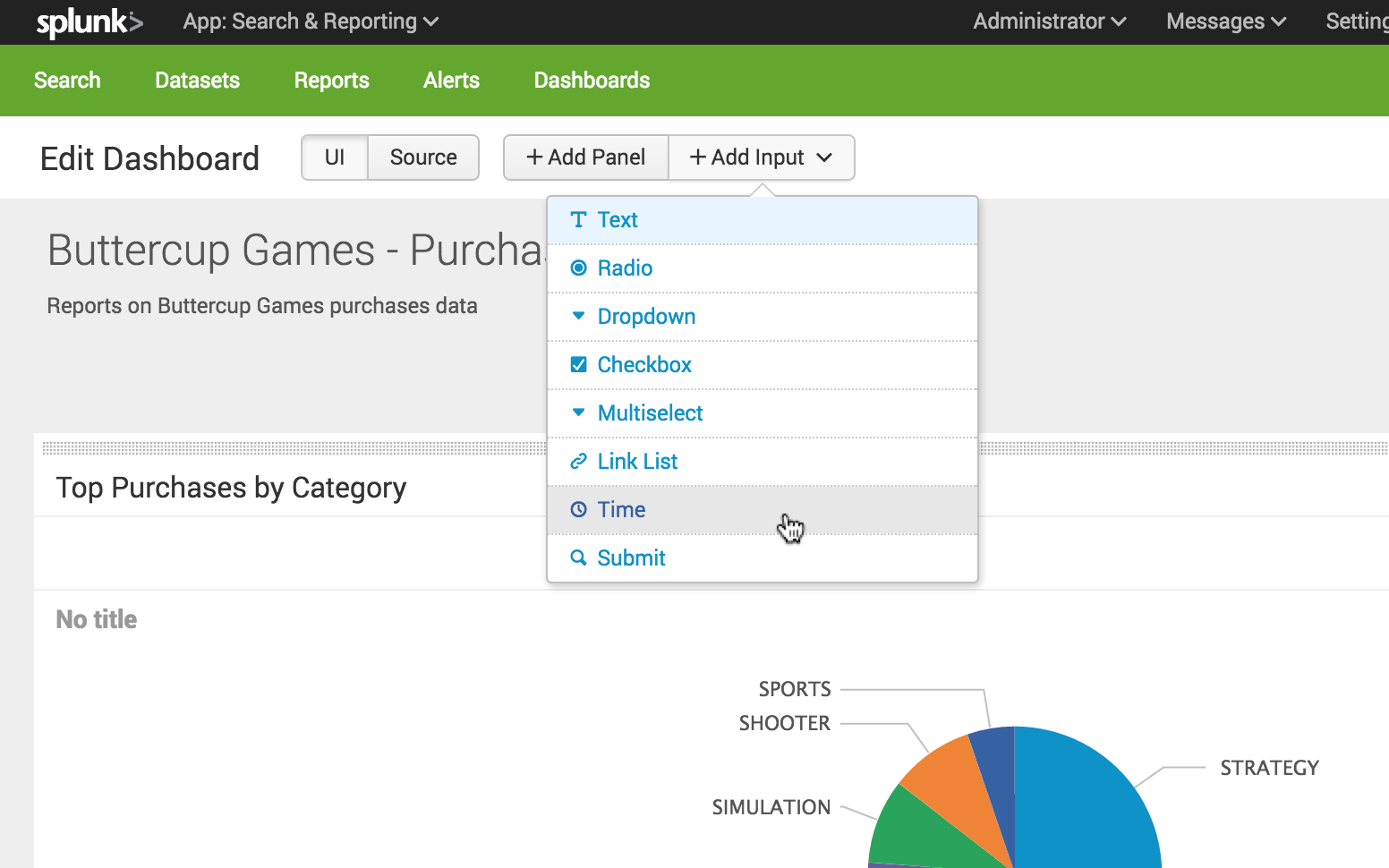Click the Add Panel button
Viewport: 1389px width, 868px height.
(586, 157)
